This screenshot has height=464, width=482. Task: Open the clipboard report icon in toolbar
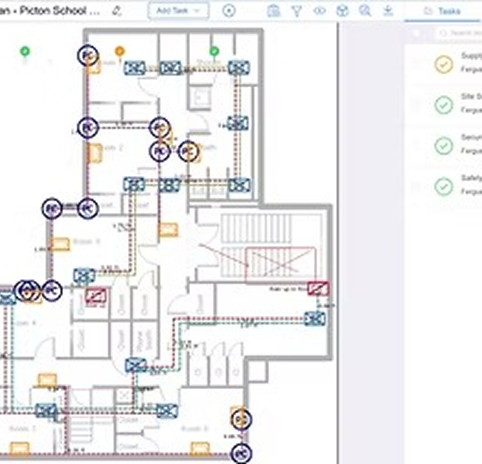[x=274, y=11]
